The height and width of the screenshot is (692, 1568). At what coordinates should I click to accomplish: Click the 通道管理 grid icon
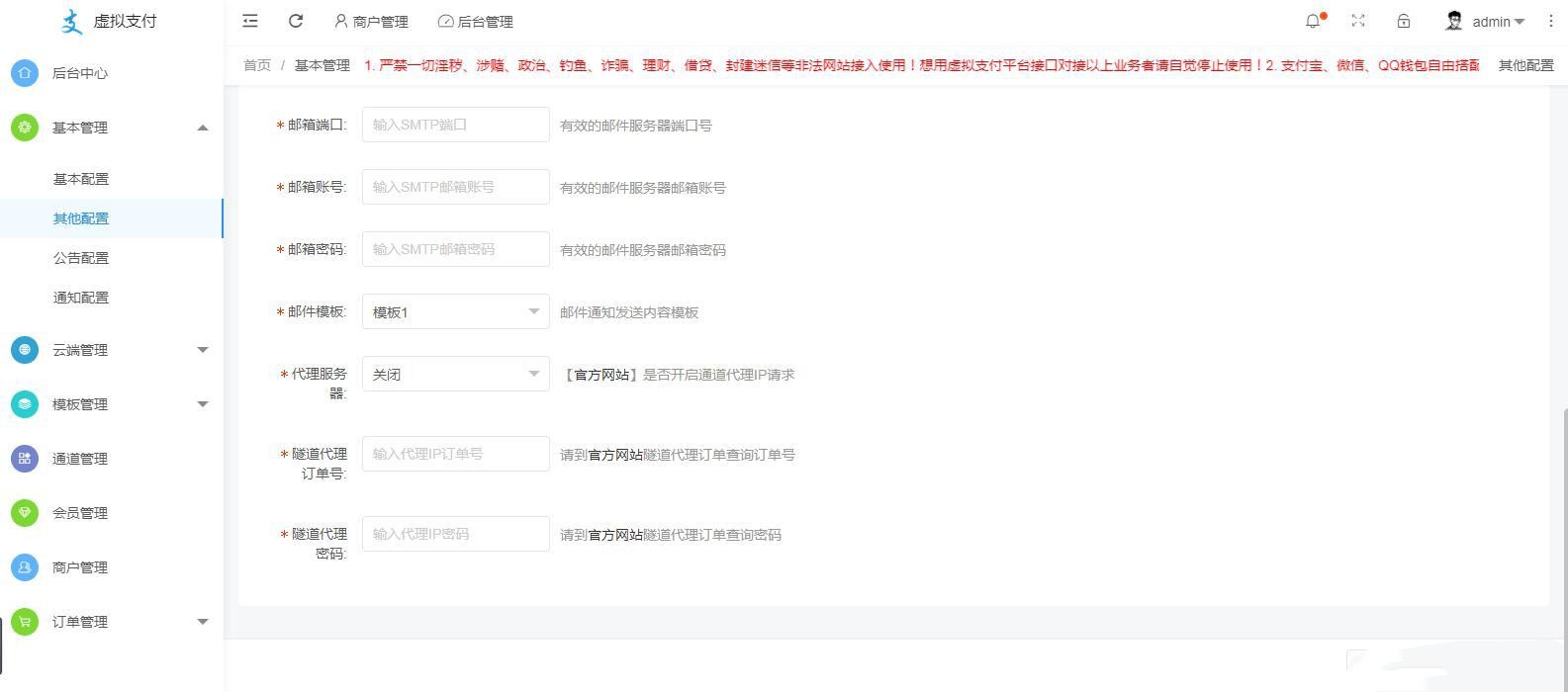click(25, 459)
